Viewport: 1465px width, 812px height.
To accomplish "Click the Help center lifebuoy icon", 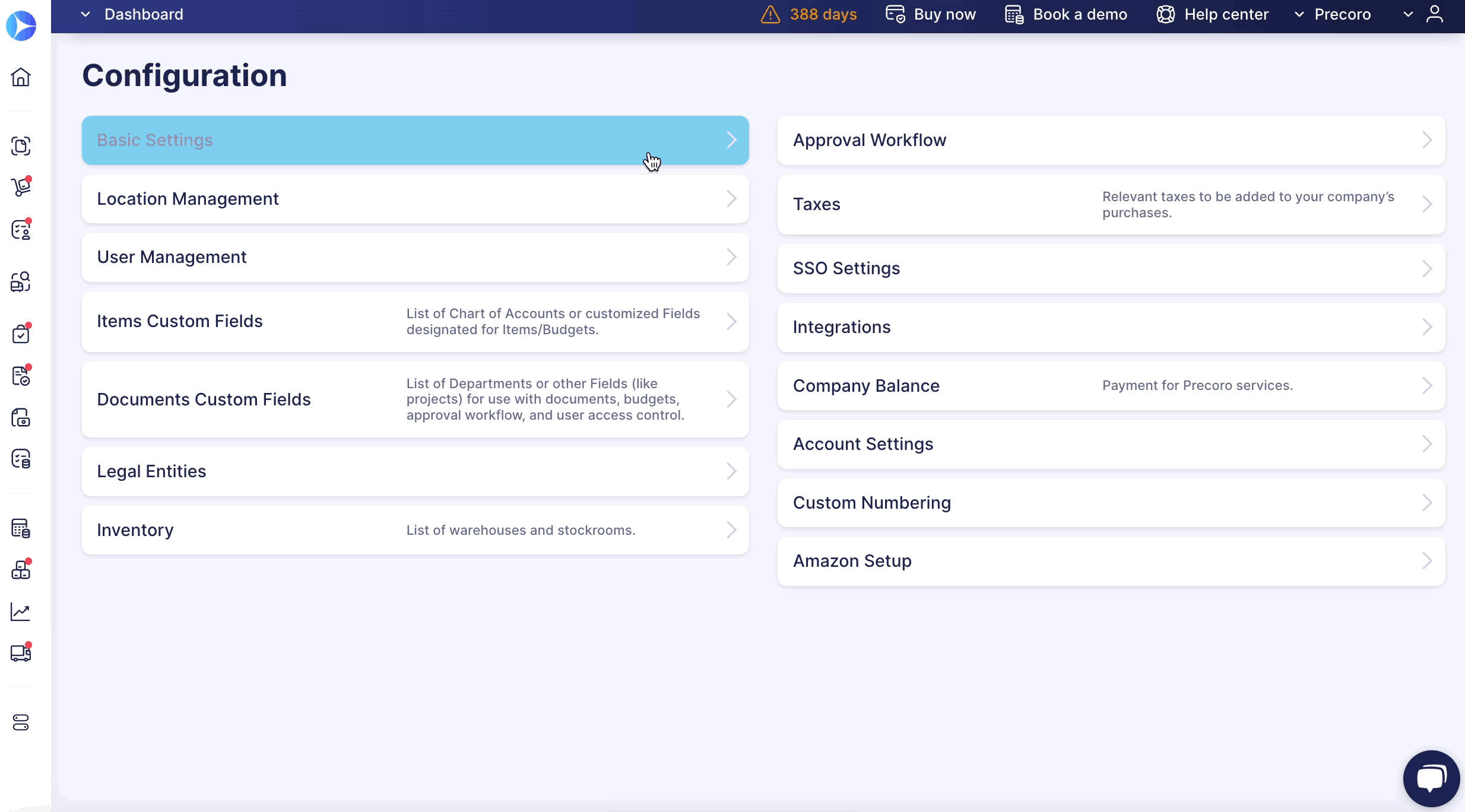I will (x=1166, y=14).
